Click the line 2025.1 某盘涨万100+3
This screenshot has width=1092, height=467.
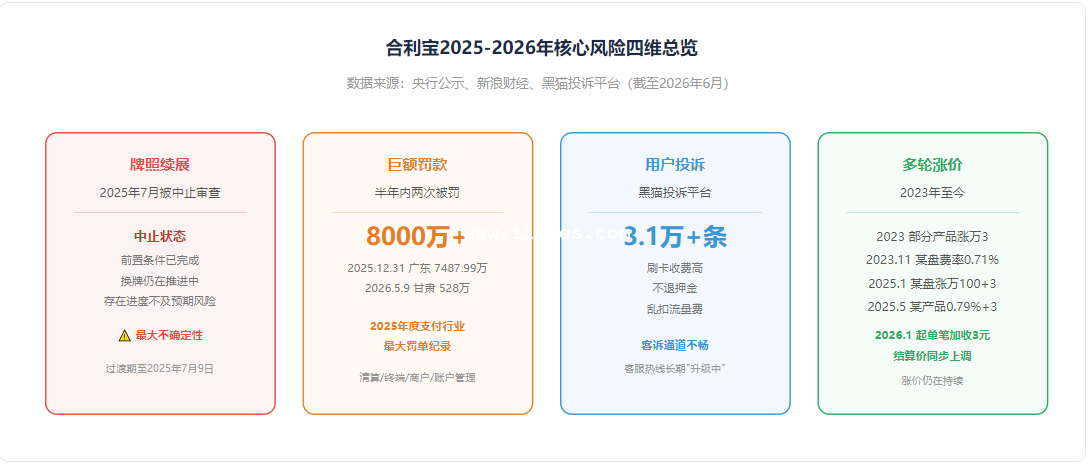click(x=933, y=283)
